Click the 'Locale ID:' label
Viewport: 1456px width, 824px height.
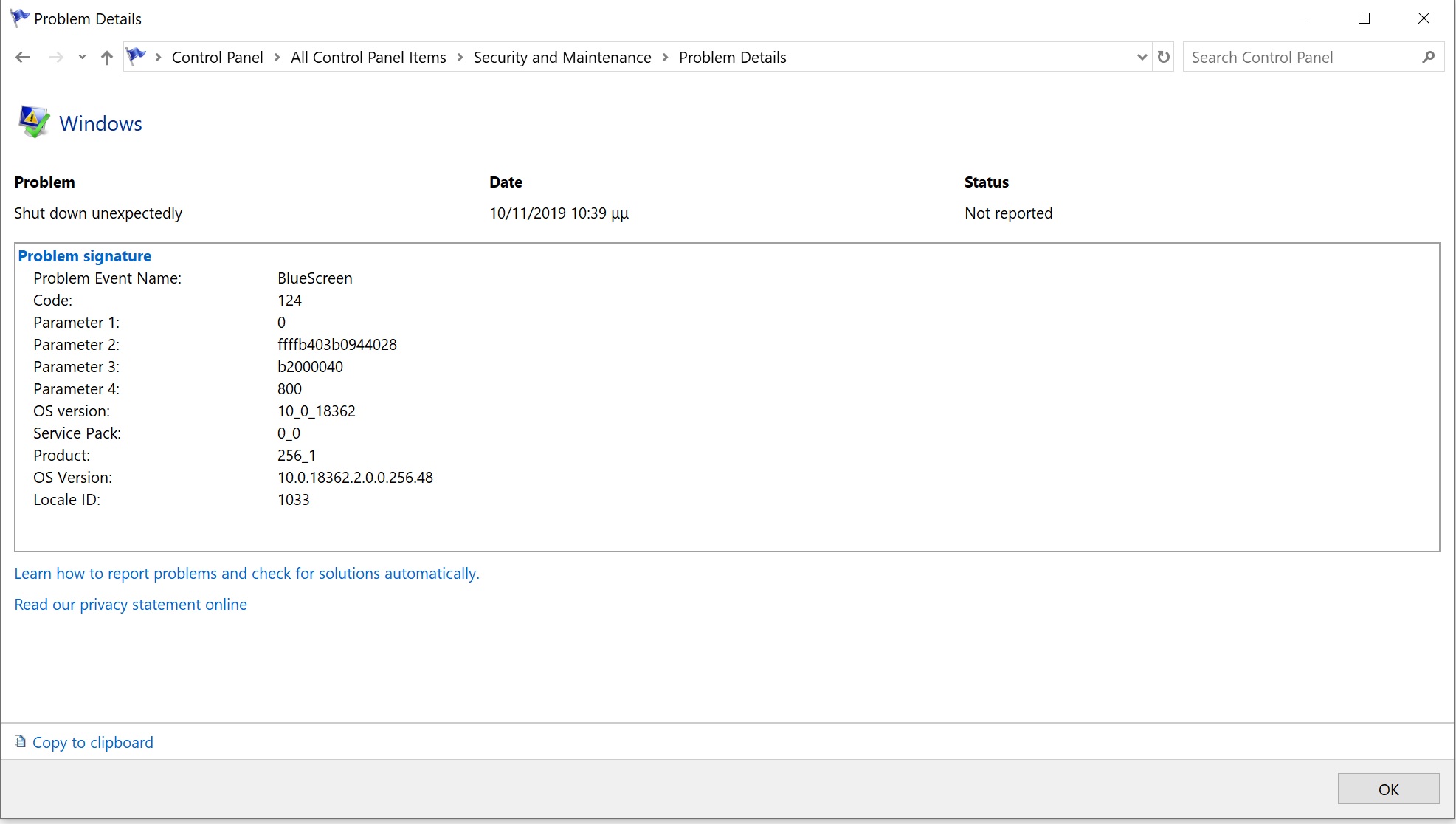coord(66,500)
